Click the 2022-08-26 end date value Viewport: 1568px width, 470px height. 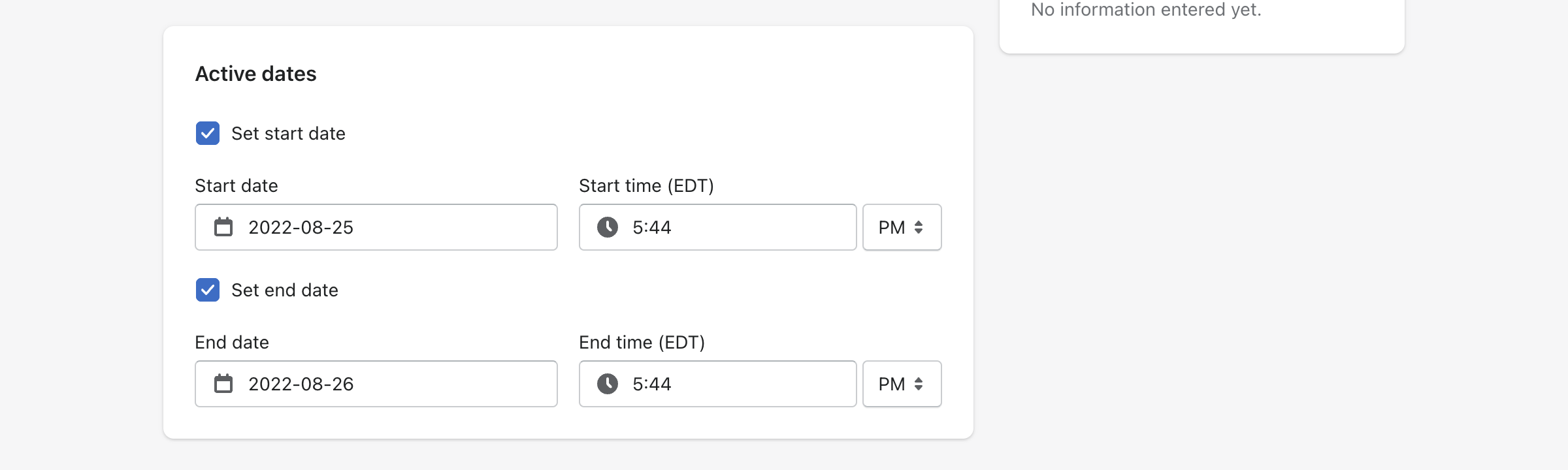click(301, 384)
